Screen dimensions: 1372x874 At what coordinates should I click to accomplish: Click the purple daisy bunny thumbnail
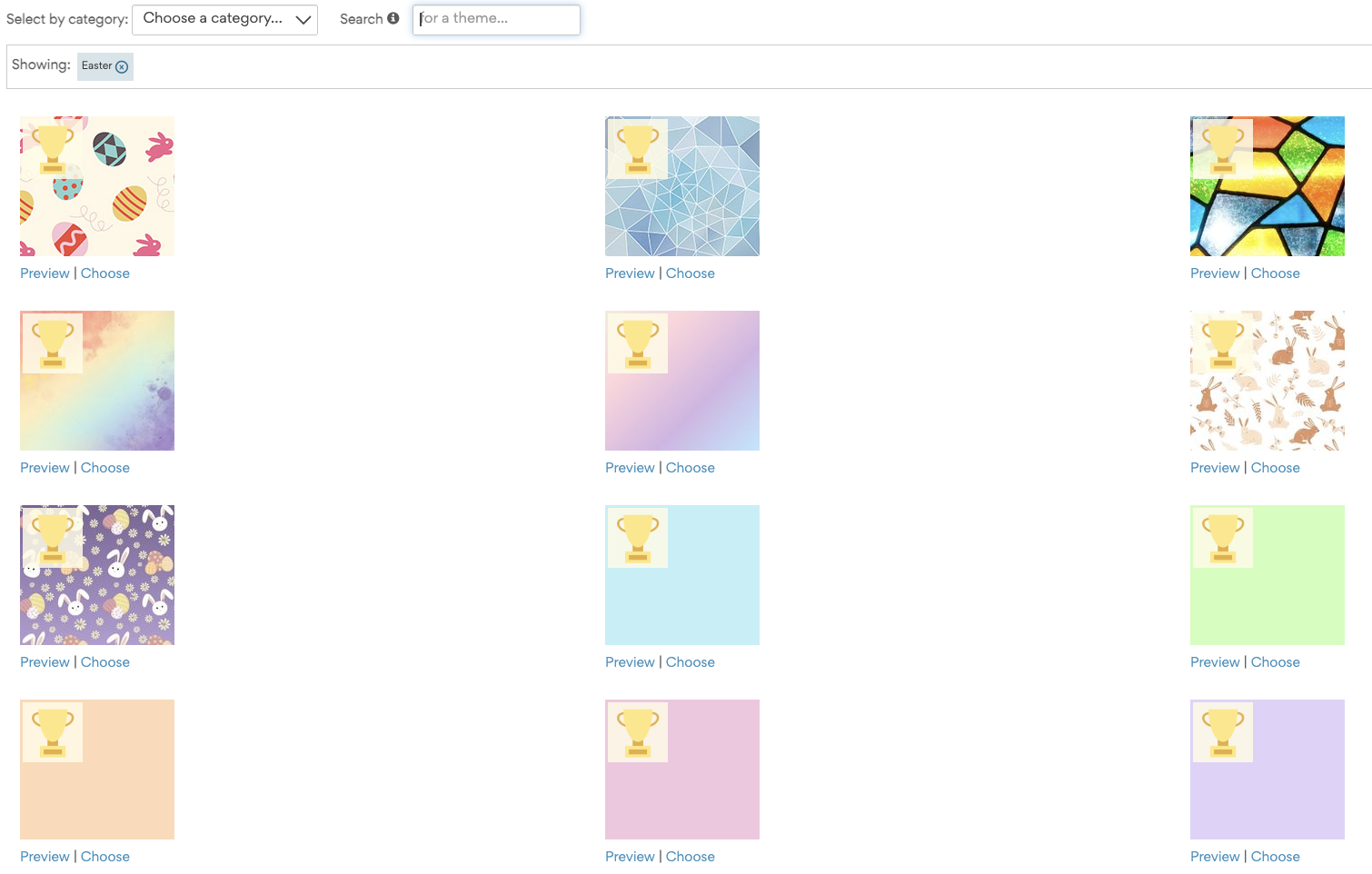point(97,574)
